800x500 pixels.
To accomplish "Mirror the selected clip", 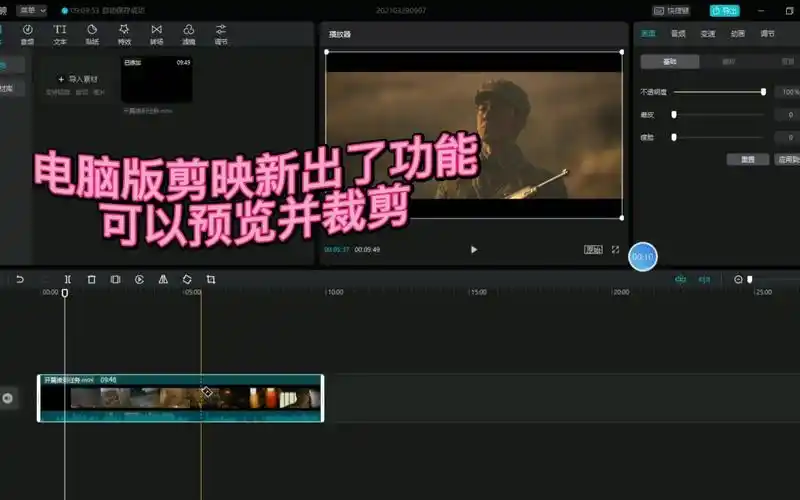I will pos(163,279).
